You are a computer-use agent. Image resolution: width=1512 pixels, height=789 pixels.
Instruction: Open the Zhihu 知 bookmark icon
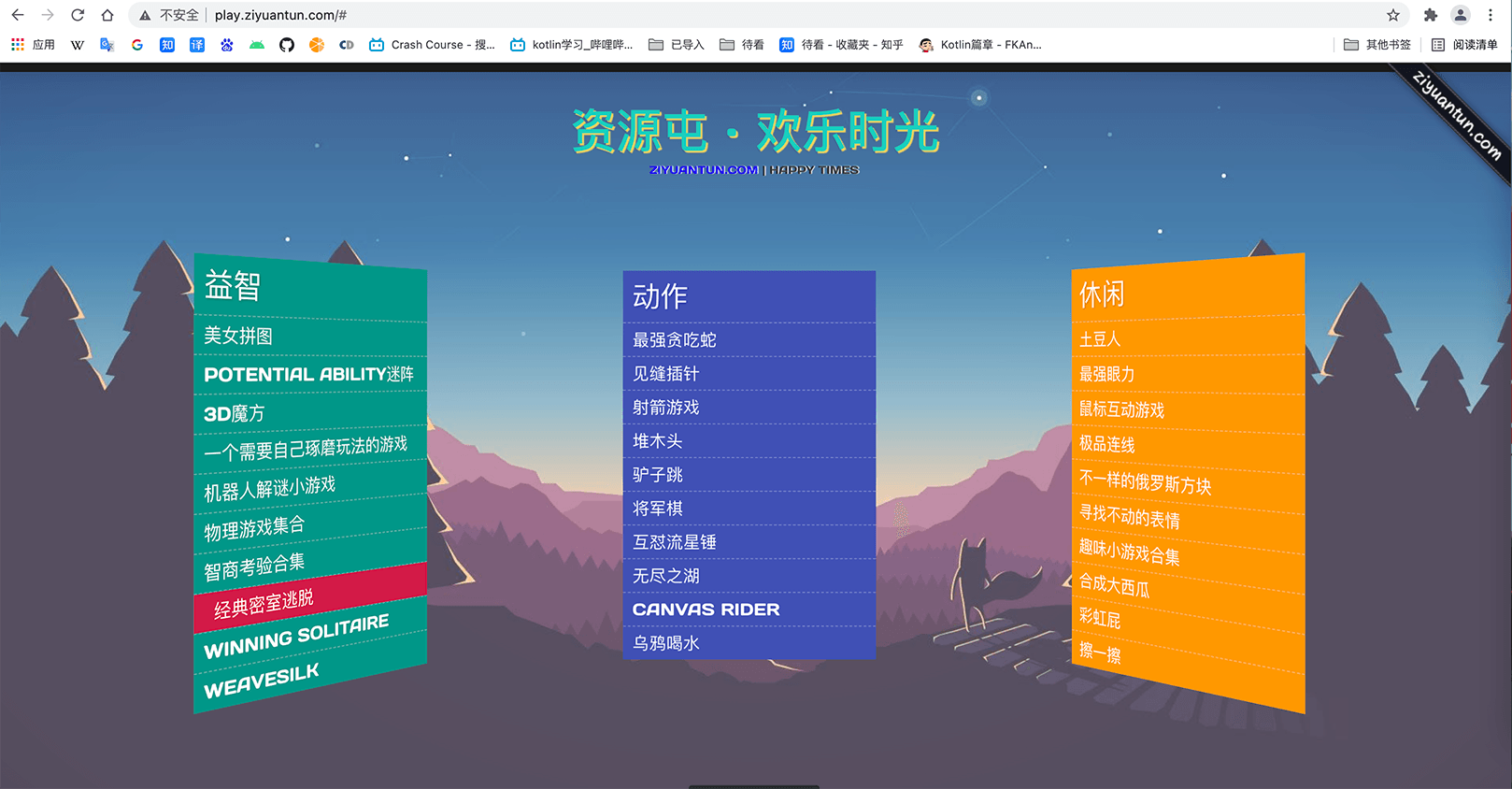pyautogui.click(x=167, y=45)
